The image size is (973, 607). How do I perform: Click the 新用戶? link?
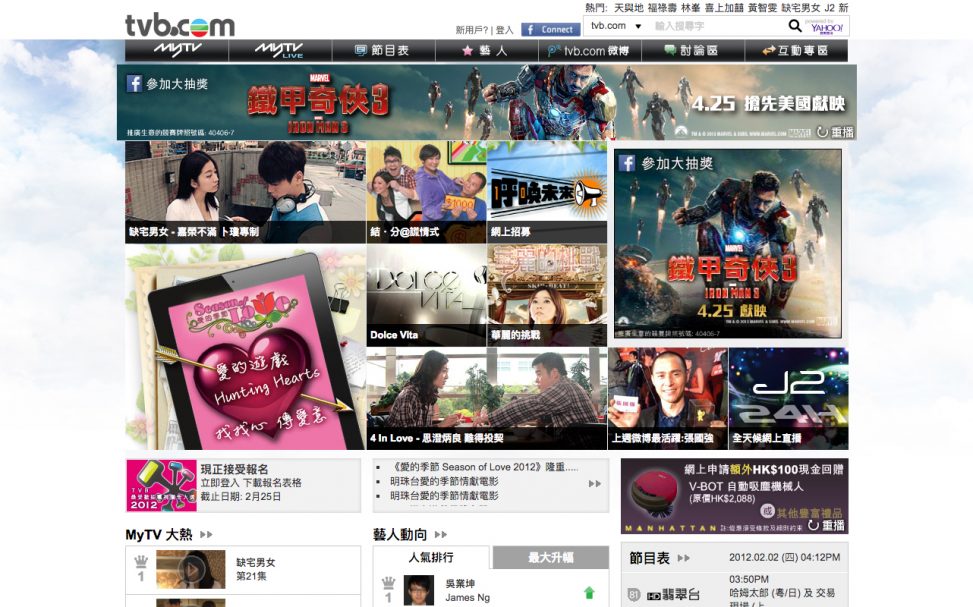[x=472, y=30]
